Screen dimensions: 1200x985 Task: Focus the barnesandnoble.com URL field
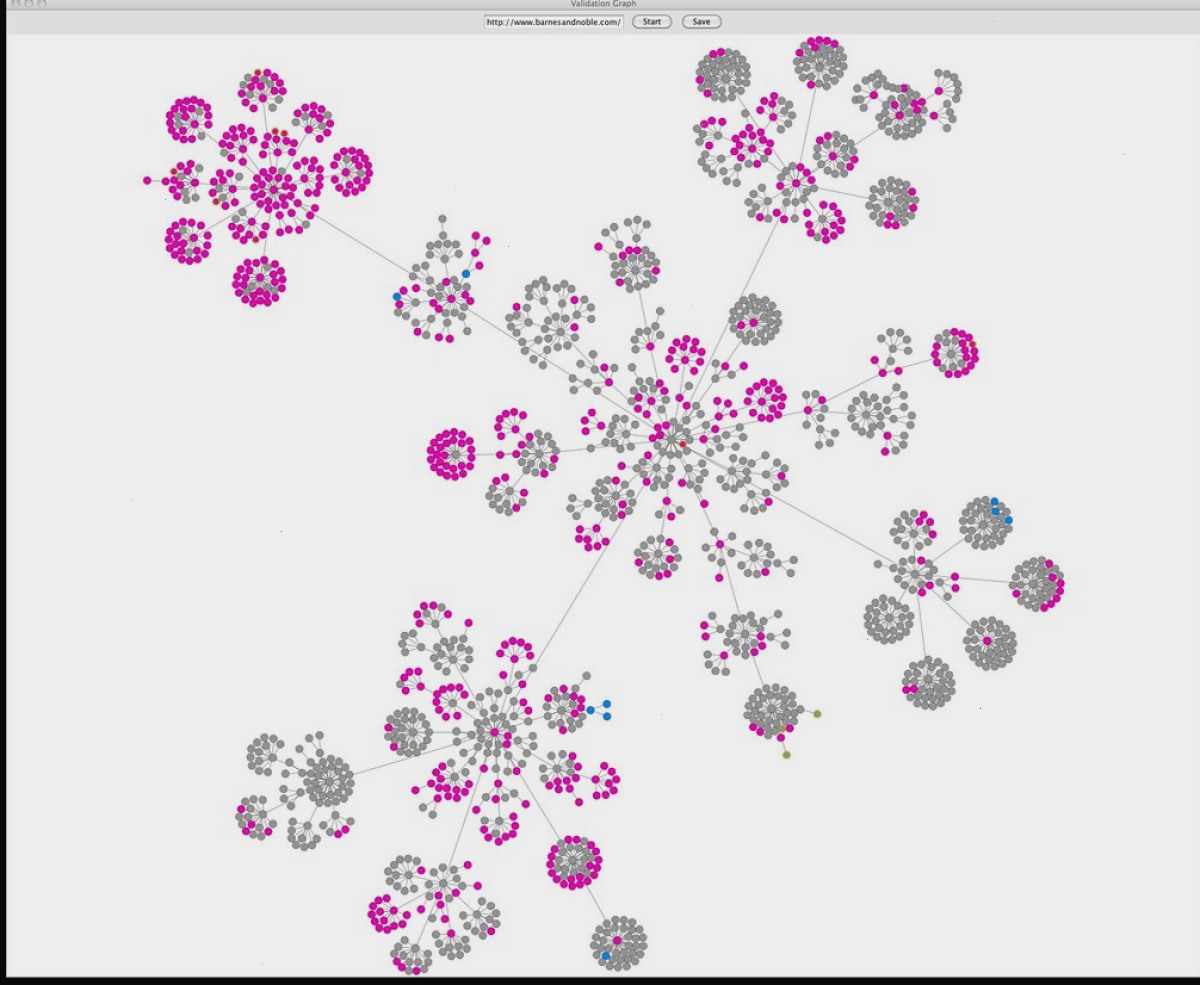[x=553, y=21]
